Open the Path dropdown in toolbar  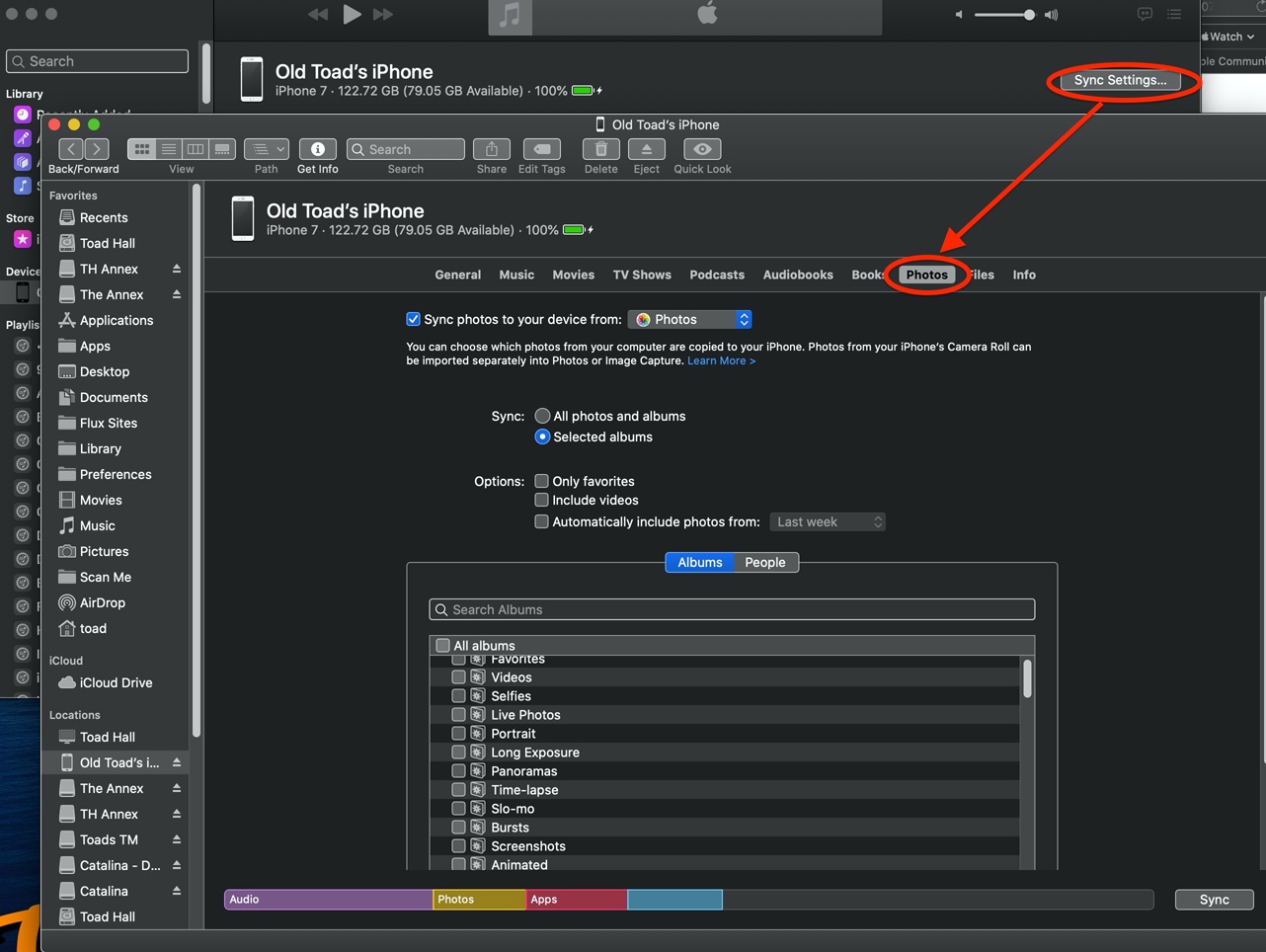tap(267, 149)
